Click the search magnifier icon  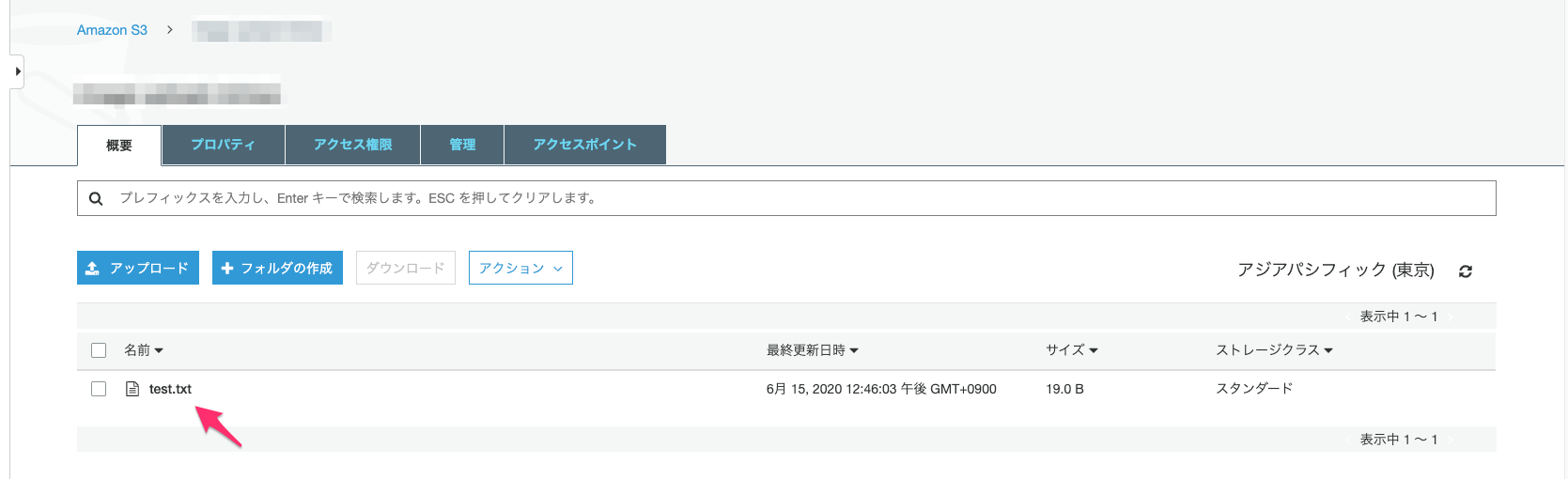pos(96,198)
